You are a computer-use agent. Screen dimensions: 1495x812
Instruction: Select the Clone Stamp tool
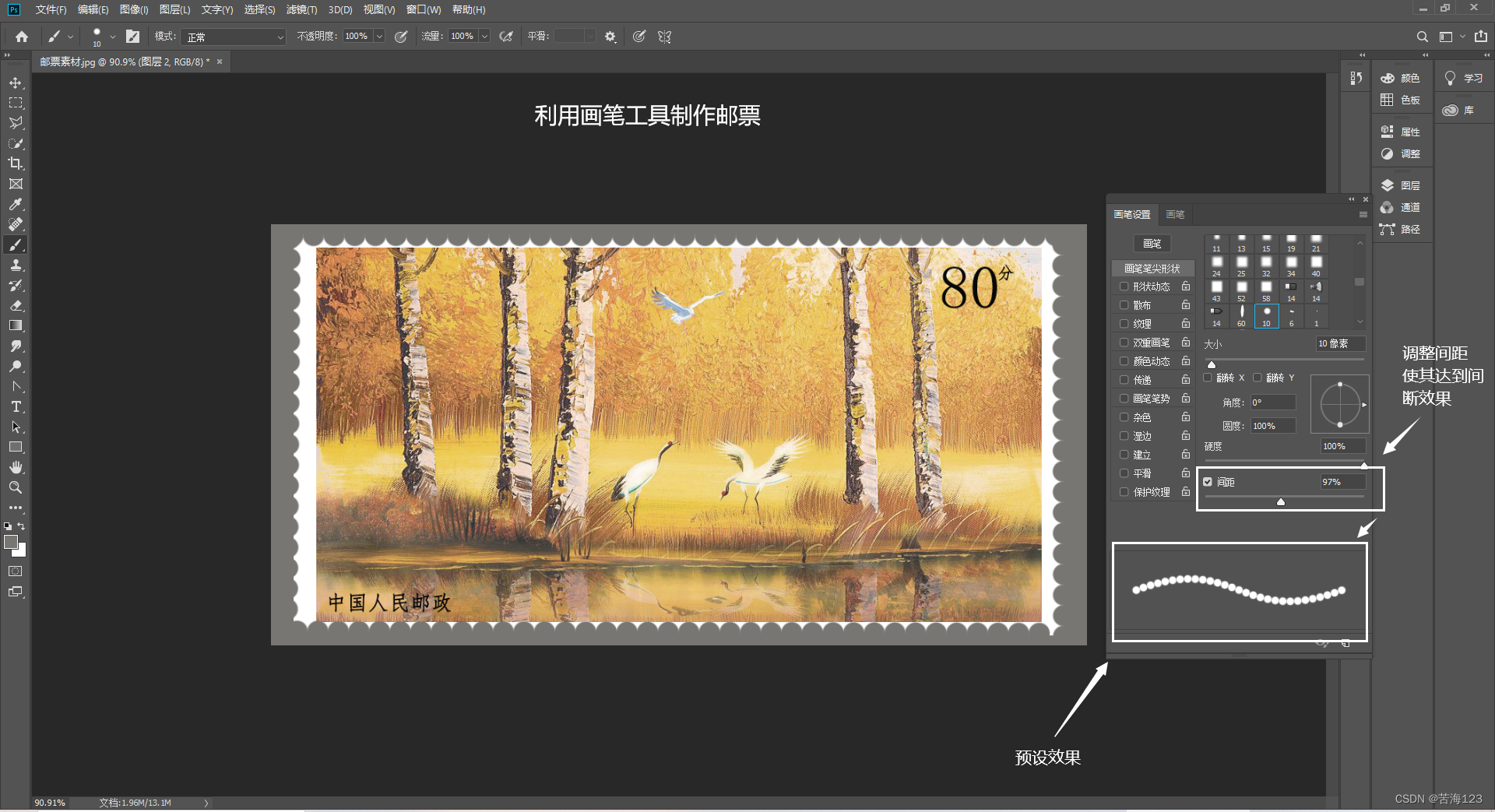pyautogui.click(x=16, y=265)
